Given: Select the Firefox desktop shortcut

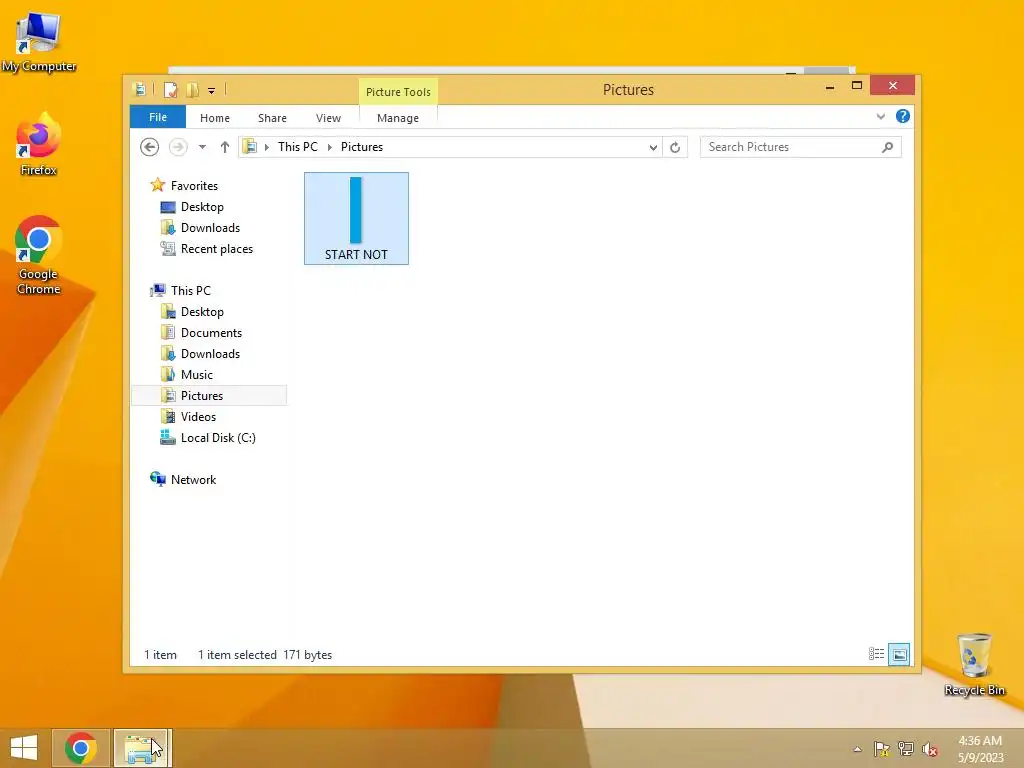Looking at the screenshot, I should 39,144.
